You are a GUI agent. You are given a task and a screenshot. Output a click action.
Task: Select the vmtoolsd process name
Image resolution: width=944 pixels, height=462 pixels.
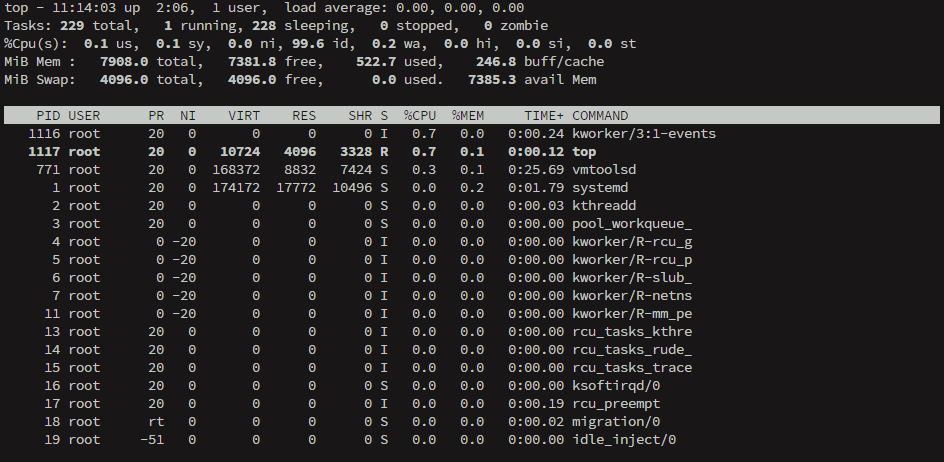point(604,170)
